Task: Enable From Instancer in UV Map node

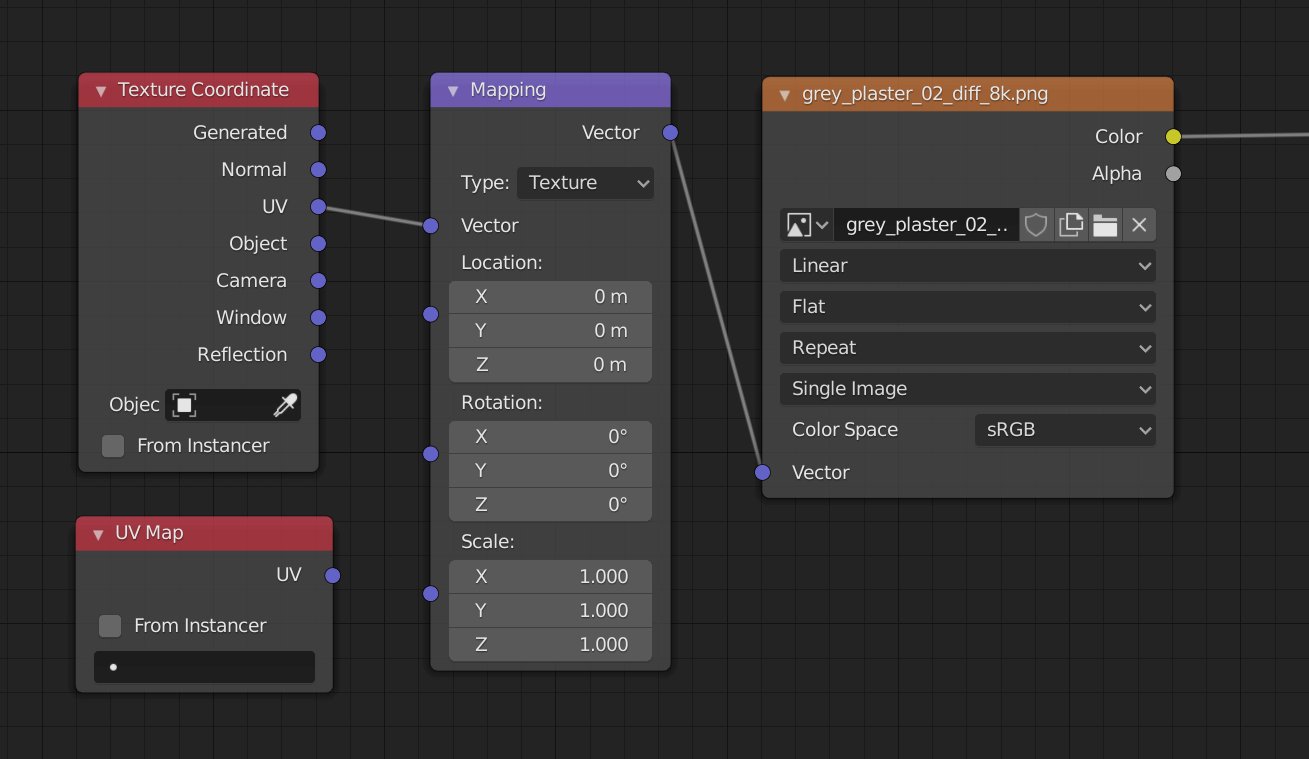Action: tap(110, 626)
